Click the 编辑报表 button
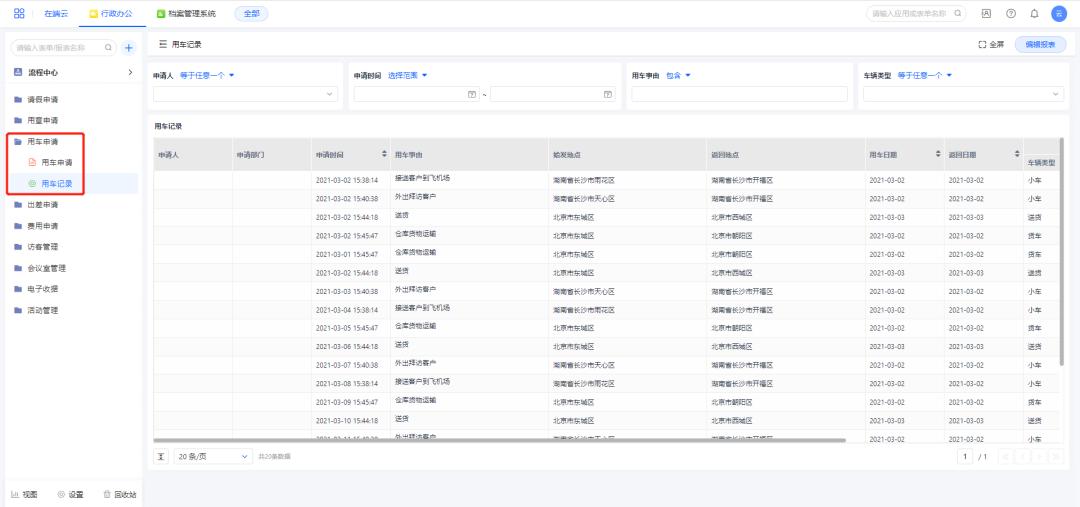This screenshot has width=1080, height=507. point(1040,44)
